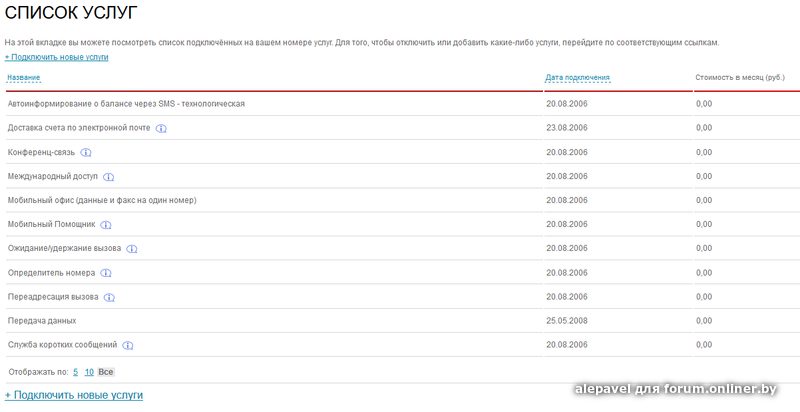Viewport: 800px width, 412px height.
Task: Click top Подключить новые услуги link
Action: [57, 57]
